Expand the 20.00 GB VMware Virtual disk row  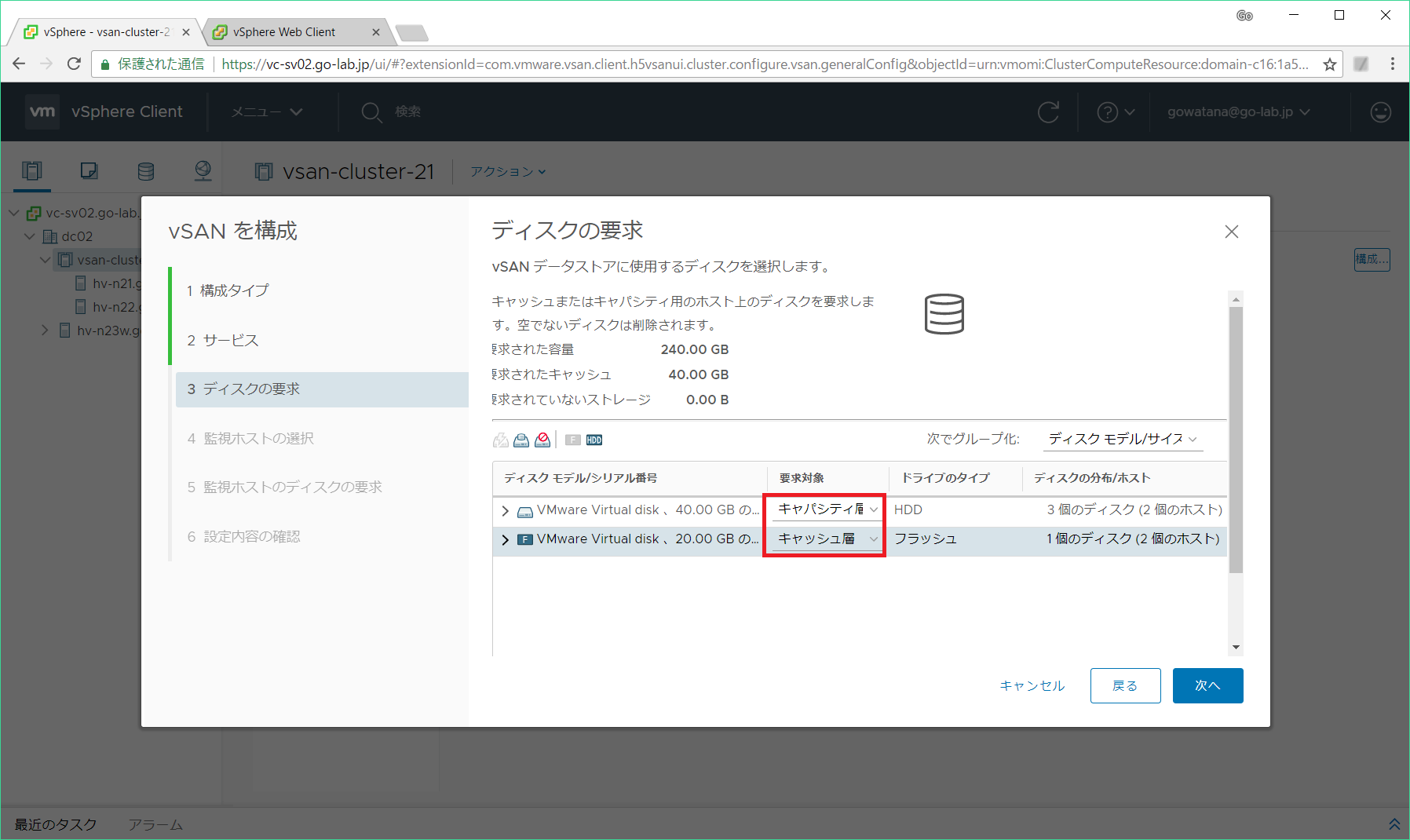point(505,540)
